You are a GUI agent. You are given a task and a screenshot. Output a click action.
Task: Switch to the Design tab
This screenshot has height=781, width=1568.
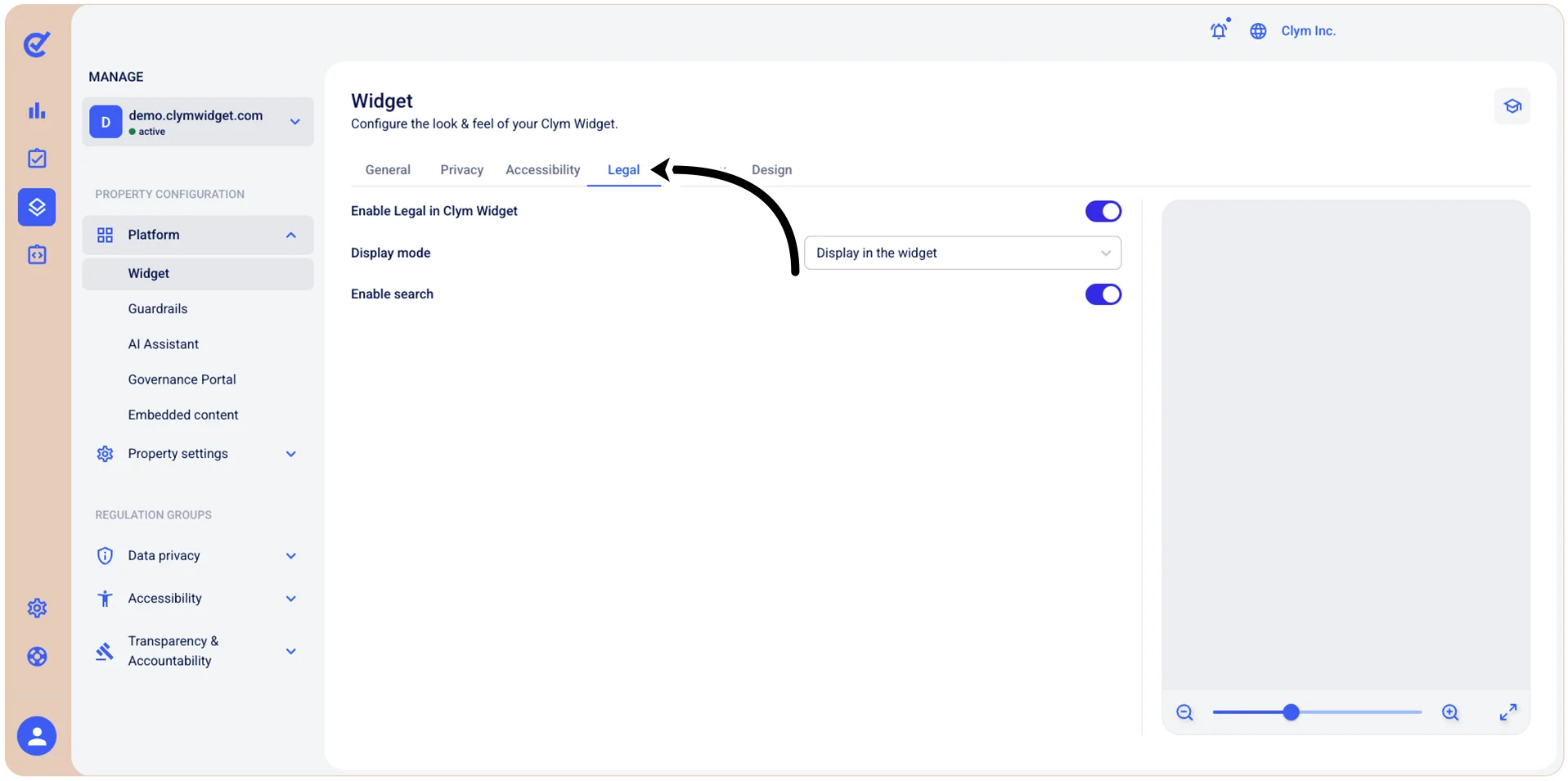[x=771, y=170]
